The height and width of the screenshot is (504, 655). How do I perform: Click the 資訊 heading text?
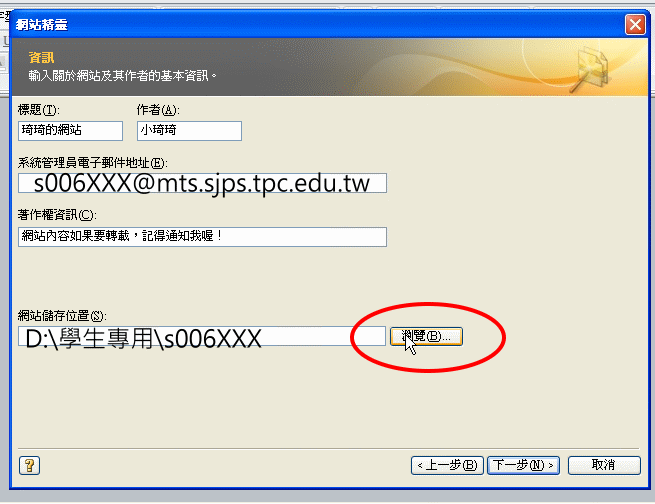click(41, 57)
